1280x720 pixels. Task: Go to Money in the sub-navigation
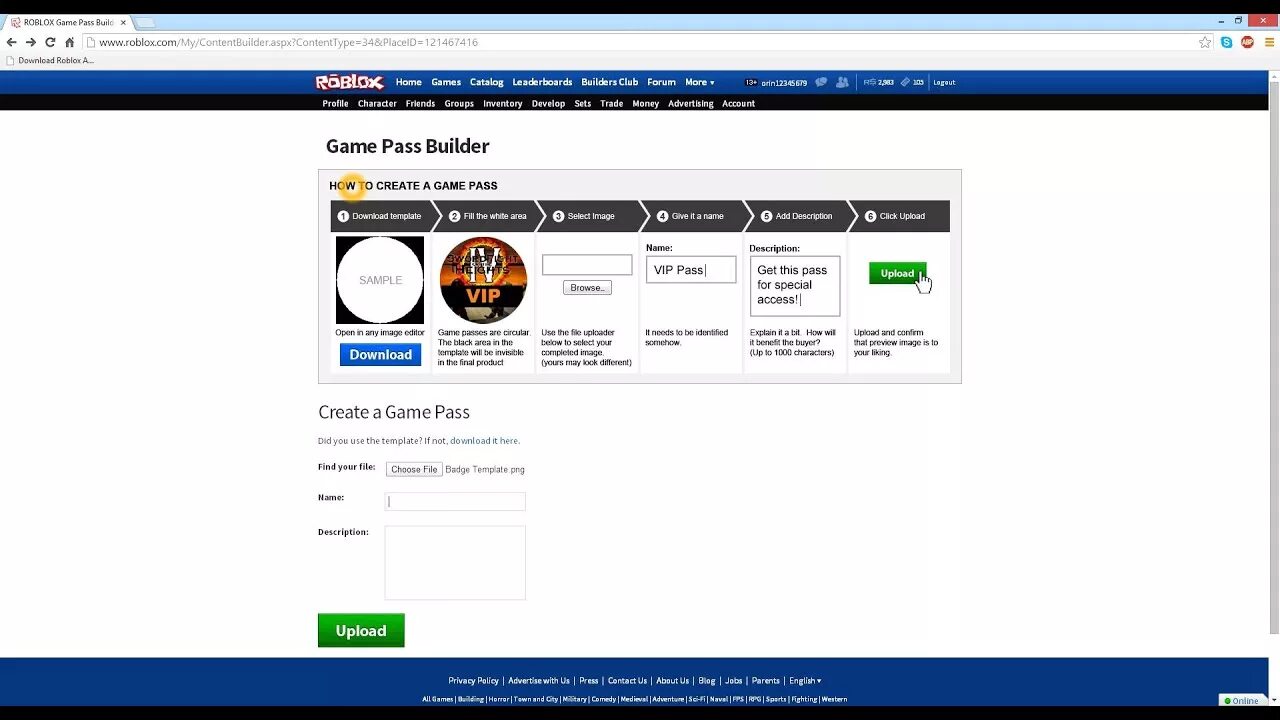(645, 103)
